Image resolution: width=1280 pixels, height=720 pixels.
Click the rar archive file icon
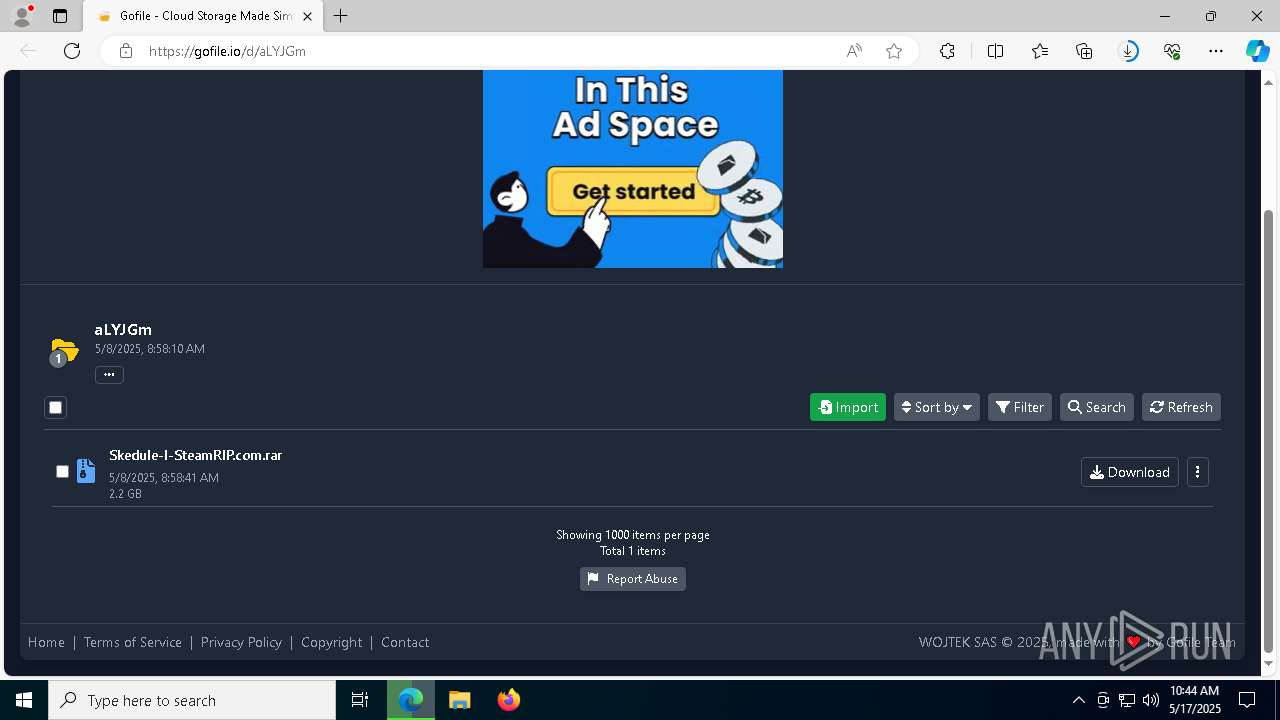[86, 471]
